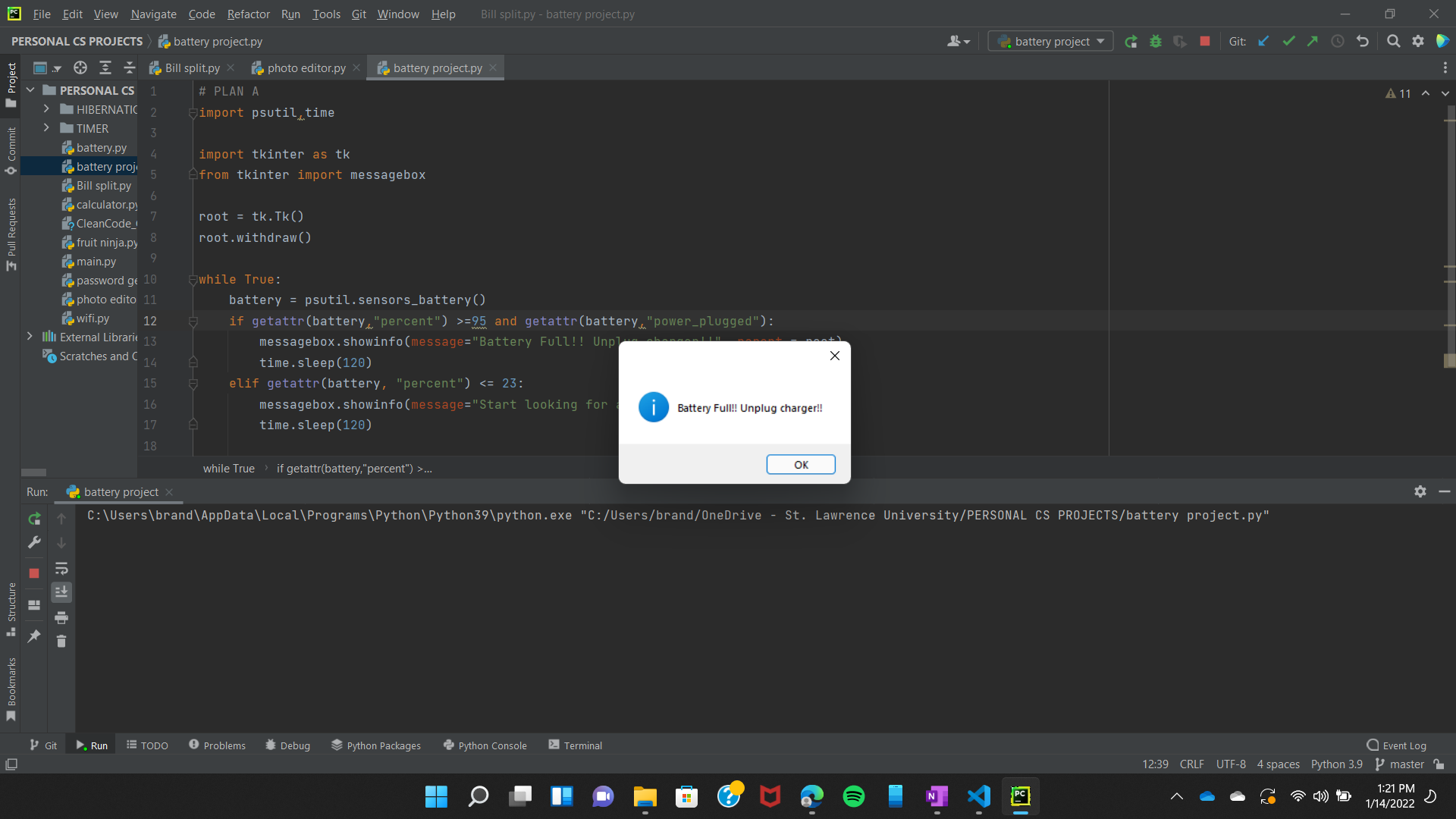Viewport: 1456px width, 819px height.
Task: Open the Refactor menu
Action: coord(248,14)
